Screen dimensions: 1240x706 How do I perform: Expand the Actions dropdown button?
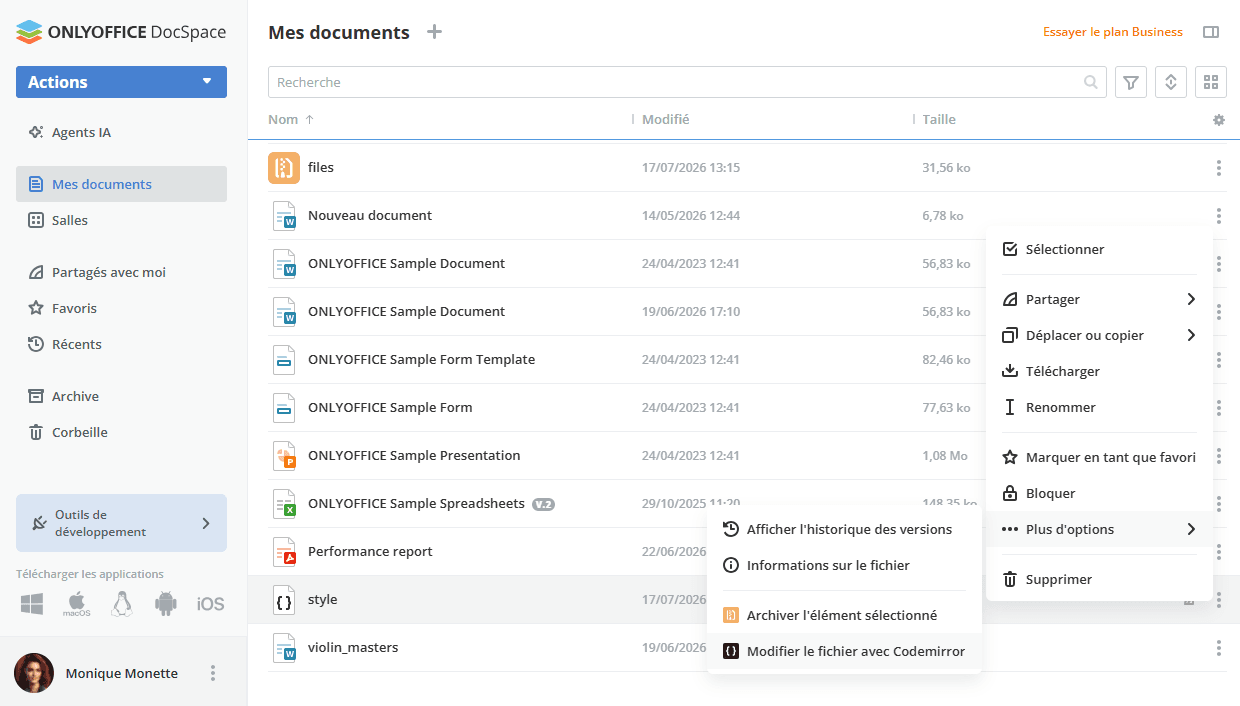[x=121, y=82]
